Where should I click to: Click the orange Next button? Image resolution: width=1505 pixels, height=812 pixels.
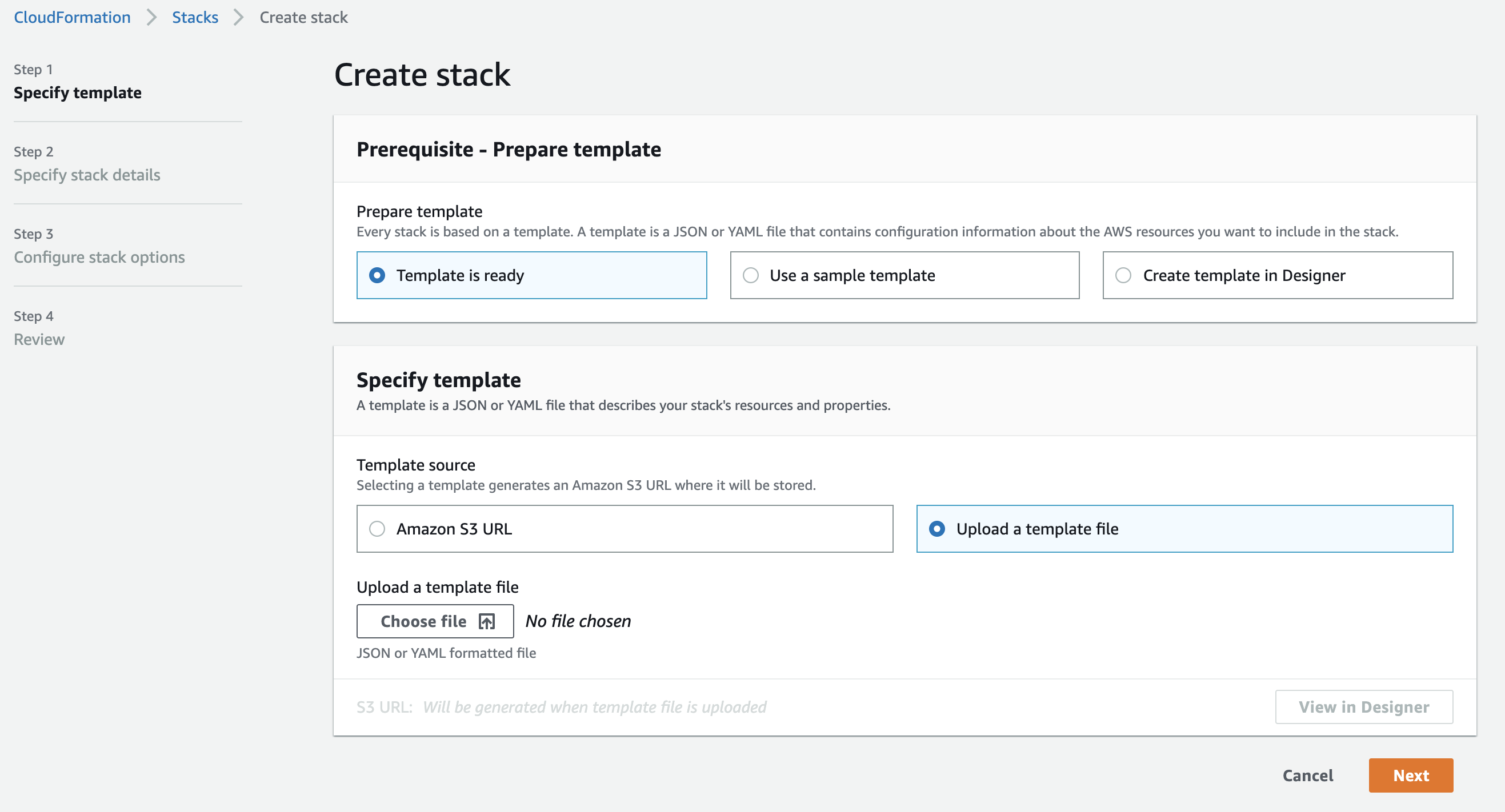pyautogui.click(x=1410, y=775)
